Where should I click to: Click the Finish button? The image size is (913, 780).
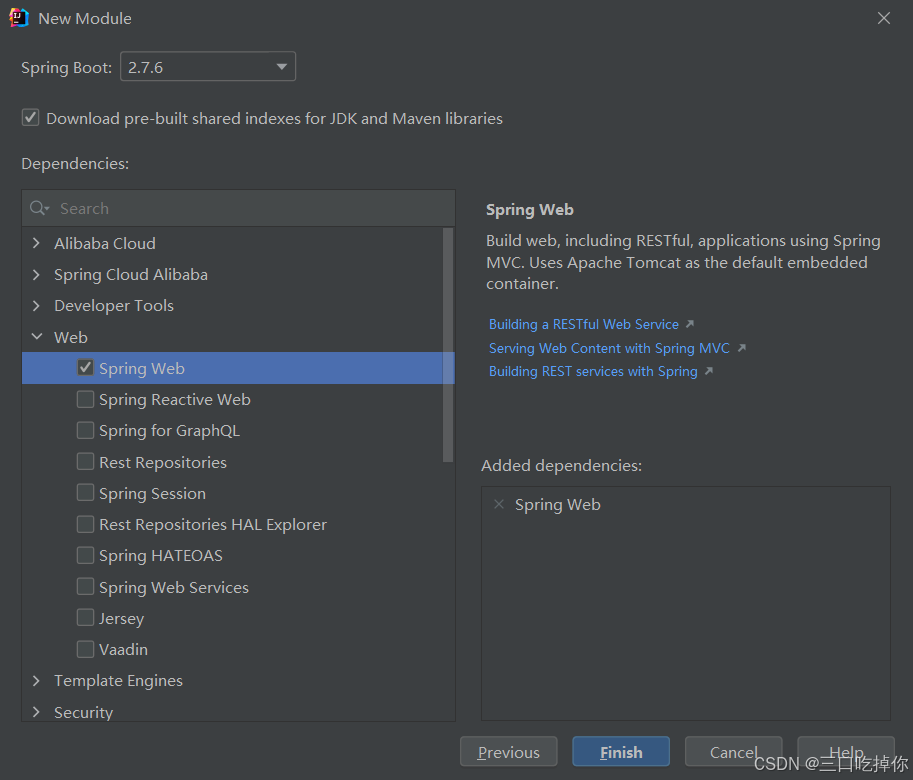[621, 752]
